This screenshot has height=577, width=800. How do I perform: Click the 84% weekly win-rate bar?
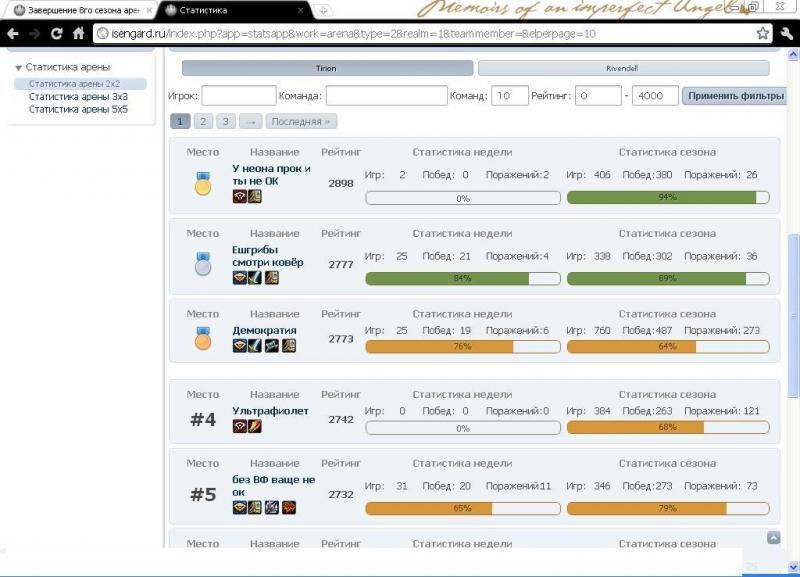[463, 279]
